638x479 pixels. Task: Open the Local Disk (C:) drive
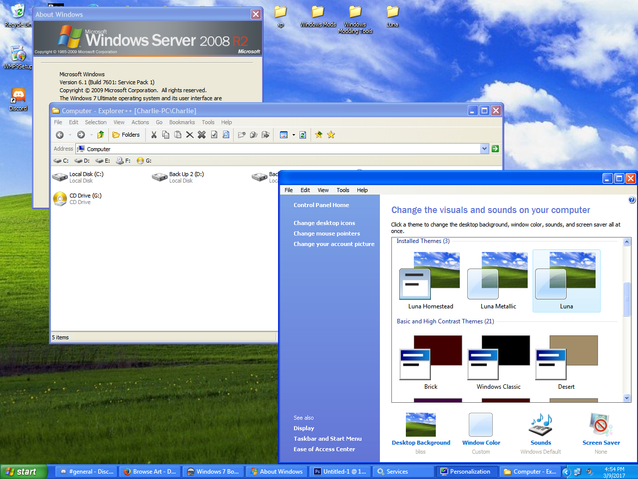(x=61, y=177)
